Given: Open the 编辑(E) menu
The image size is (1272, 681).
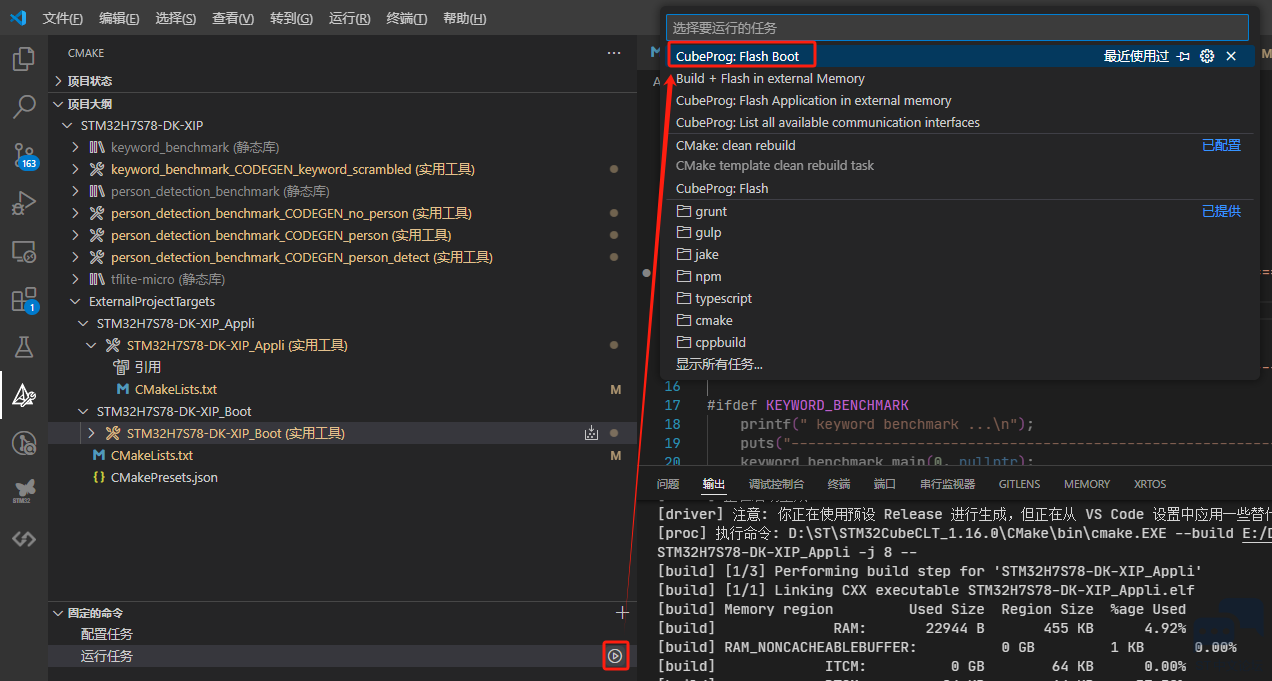Looking at the screenshot, I should pos(120,19).
